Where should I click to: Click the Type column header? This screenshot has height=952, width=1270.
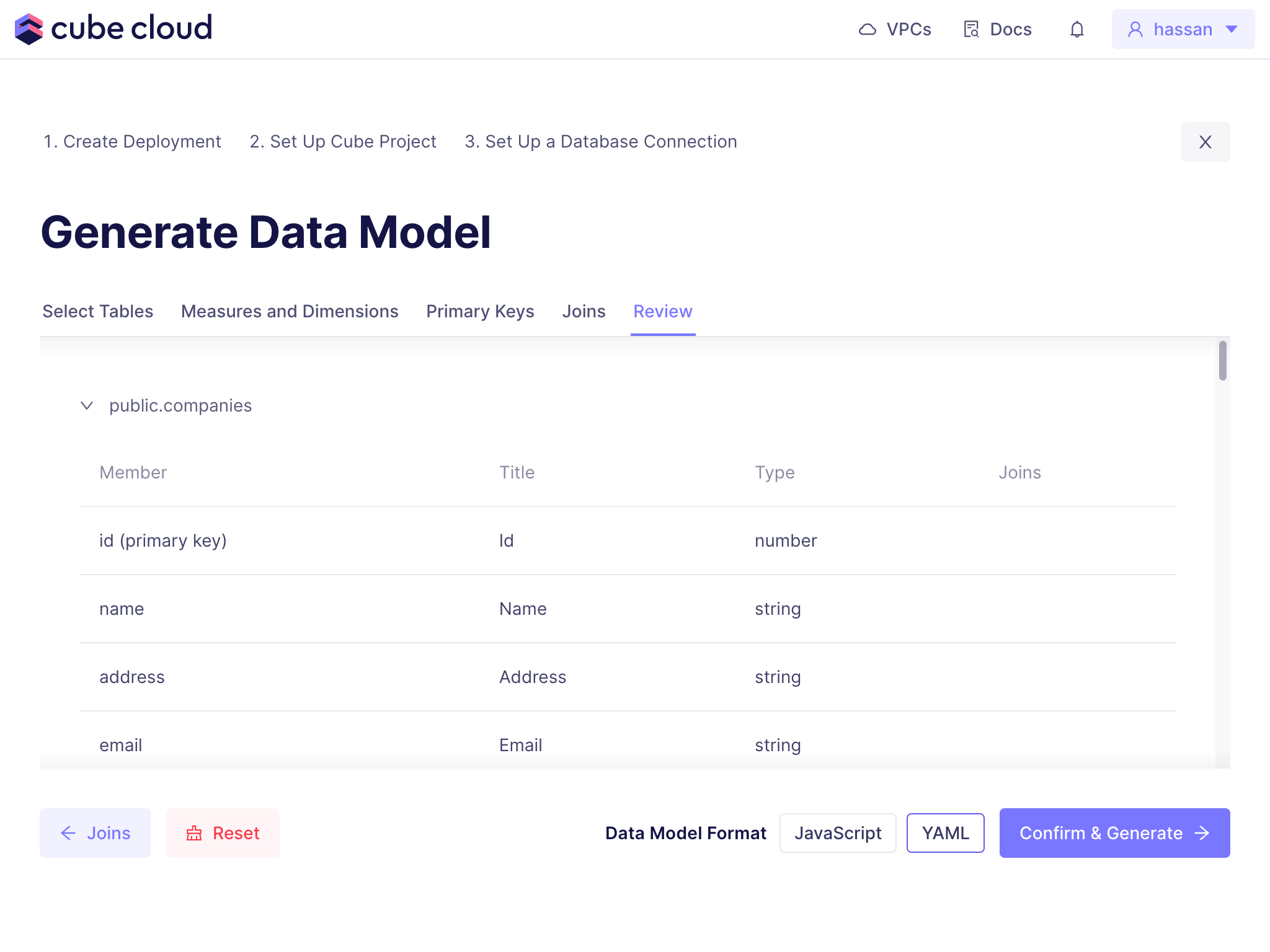[x=775, y=472]
